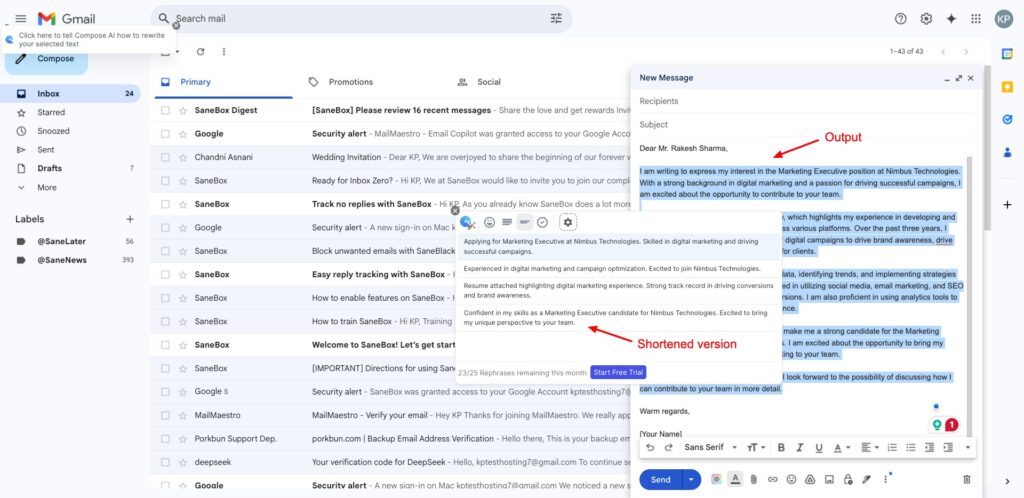This screenshot has width=1024, height=498.
Task: Open Send options dropdown arrow
Action: (x=692, y=480)
